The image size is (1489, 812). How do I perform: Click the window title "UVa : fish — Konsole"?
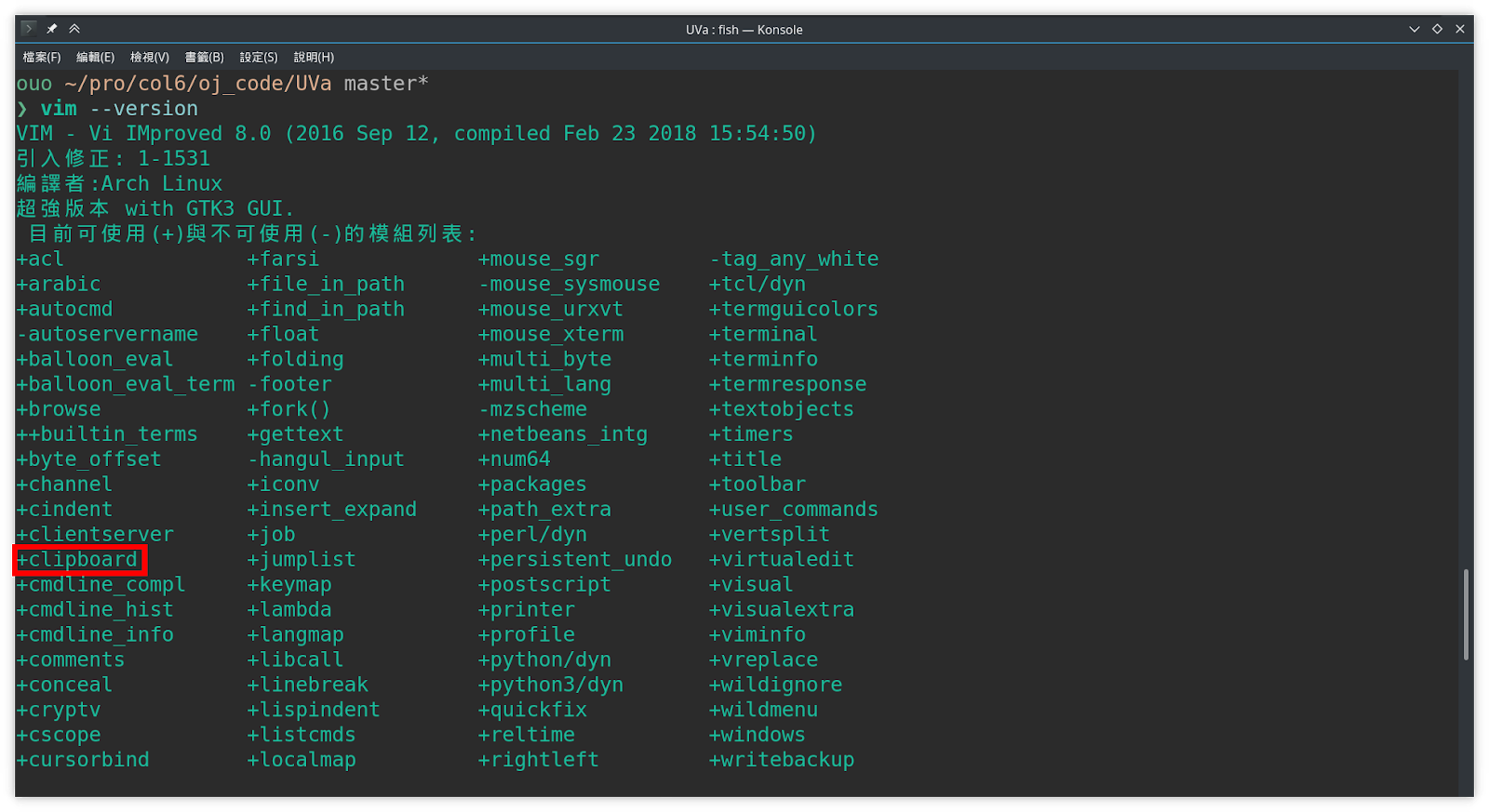pos(744,30)
